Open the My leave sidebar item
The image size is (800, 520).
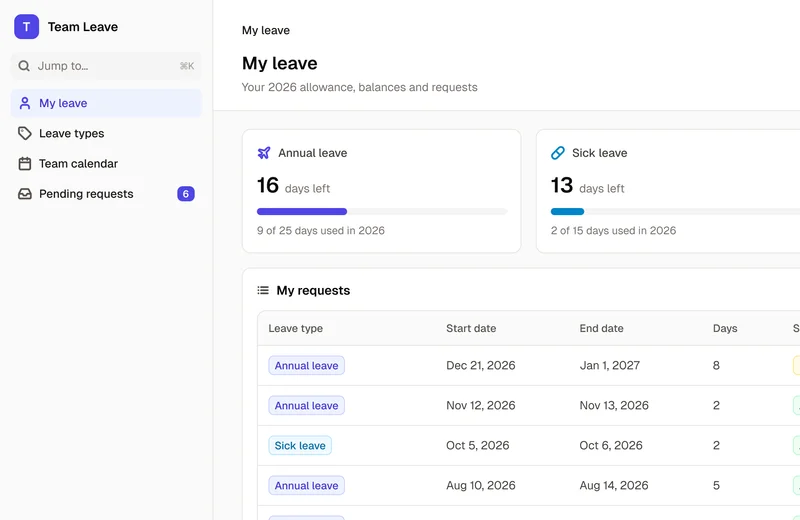coord(106,103)
